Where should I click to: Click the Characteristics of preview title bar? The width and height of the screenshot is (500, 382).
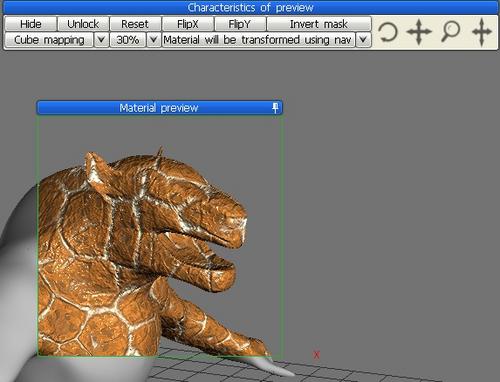(x=250, y=7)
